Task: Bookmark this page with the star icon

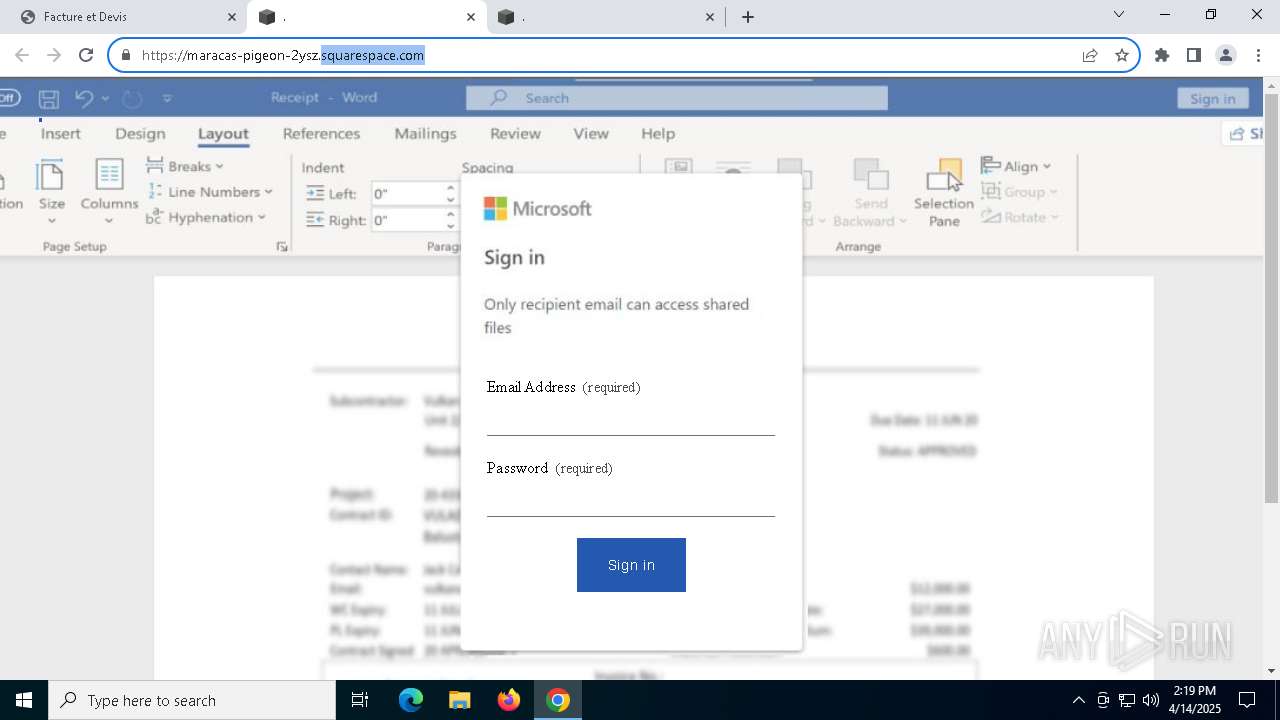Action: [x=1122, y=55]
